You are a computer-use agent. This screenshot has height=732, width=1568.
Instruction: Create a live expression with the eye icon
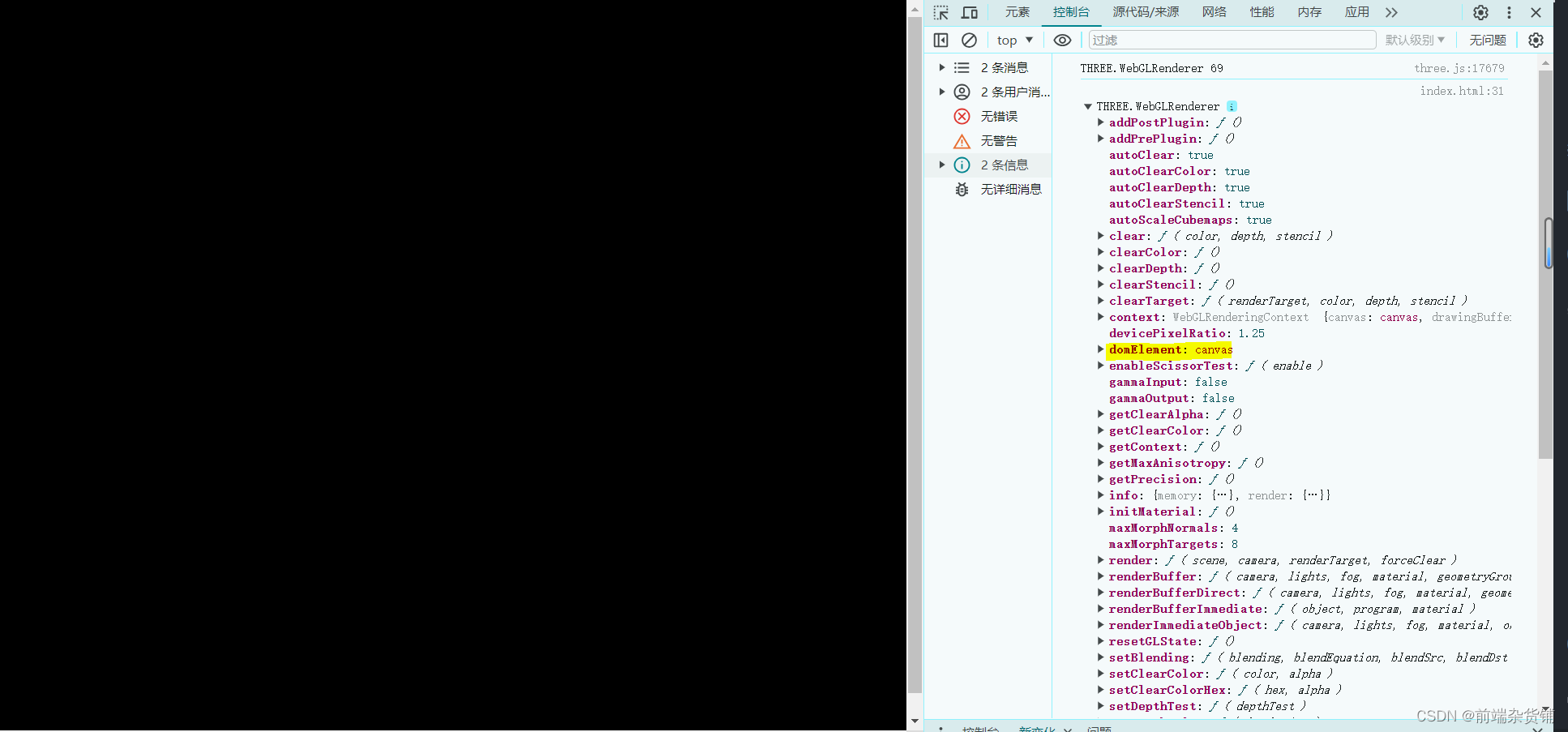[1062, 40]
